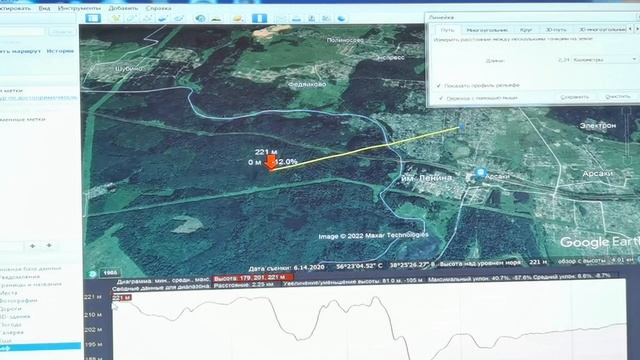Screen dimensions: 640x360
Task: Toggle the active Ruler tool icon
Action: tap(259, 18)
